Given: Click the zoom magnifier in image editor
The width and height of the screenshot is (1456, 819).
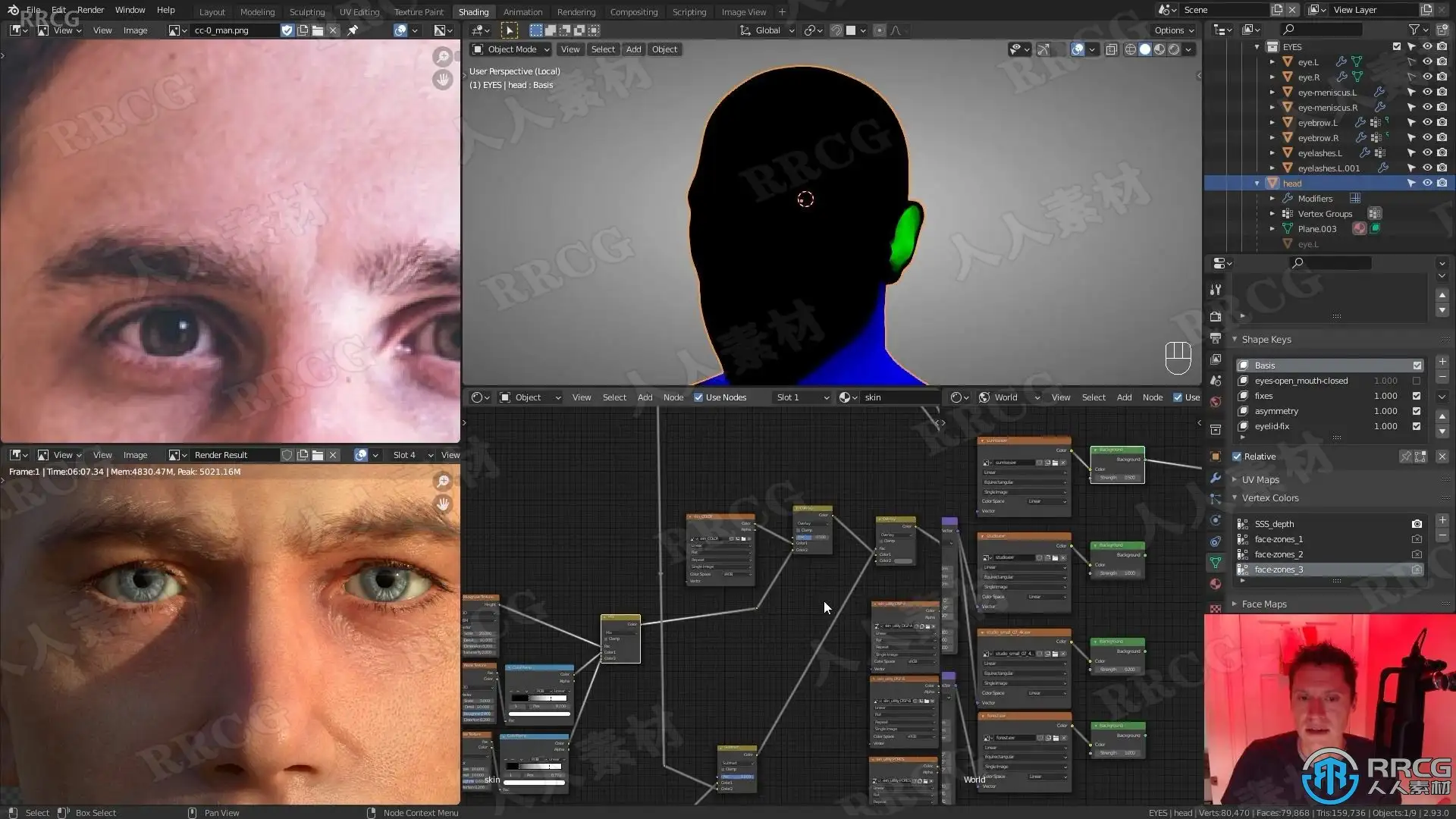Looking at the screenshot, I should 442,57.
